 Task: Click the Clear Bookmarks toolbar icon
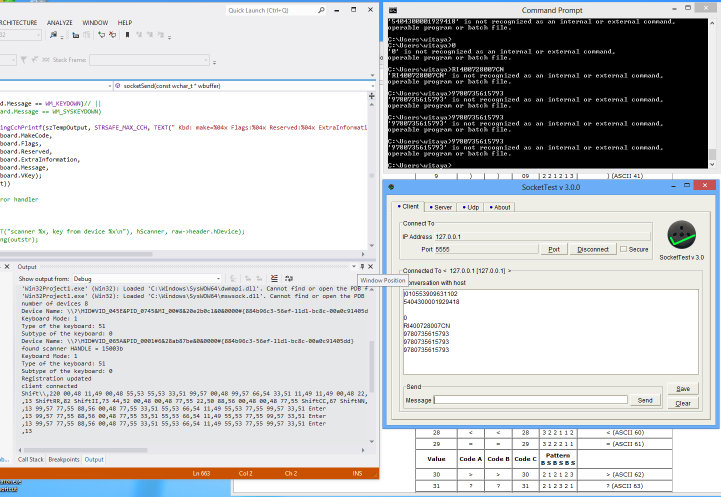point(160,35)
